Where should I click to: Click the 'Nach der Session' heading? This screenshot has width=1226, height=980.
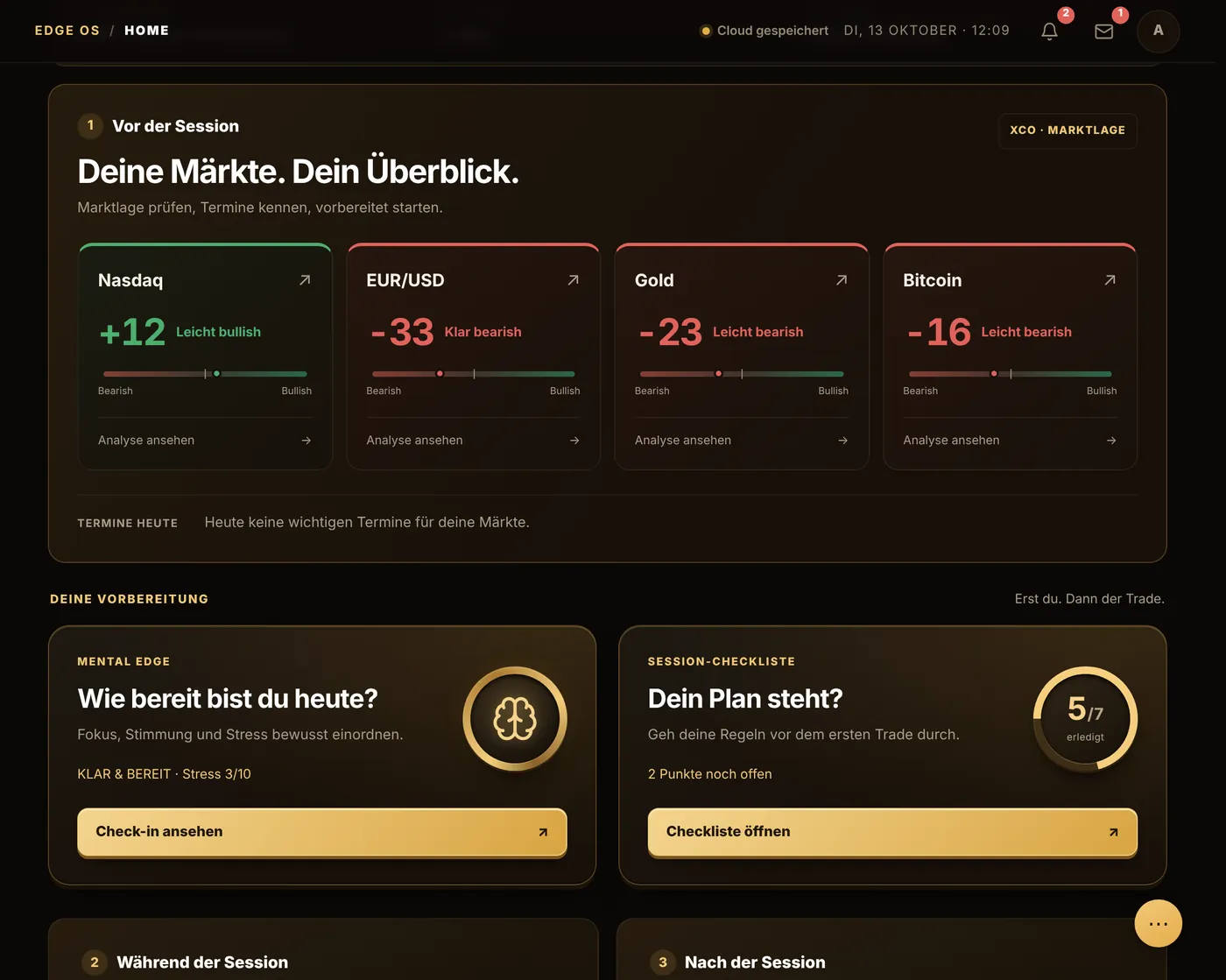click(755, 962)
